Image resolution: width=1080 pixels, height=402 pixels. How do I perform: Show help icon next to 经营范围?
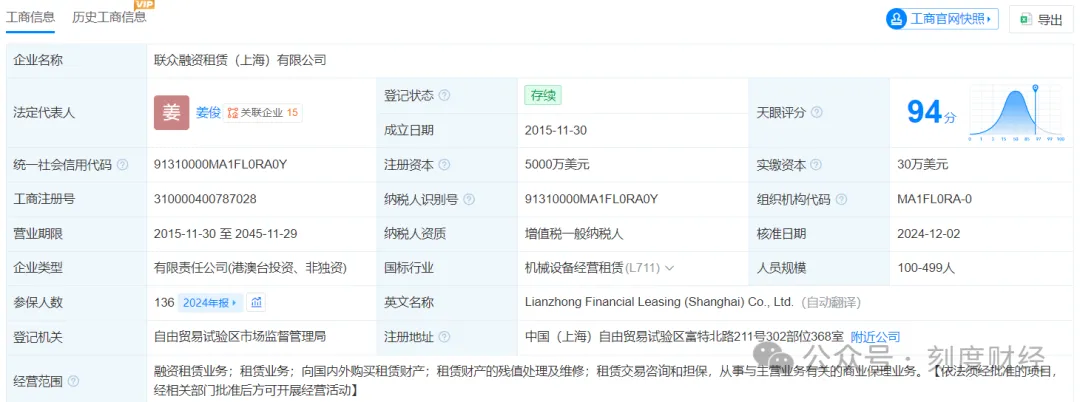pyautogui.click(x=73, y=381)
